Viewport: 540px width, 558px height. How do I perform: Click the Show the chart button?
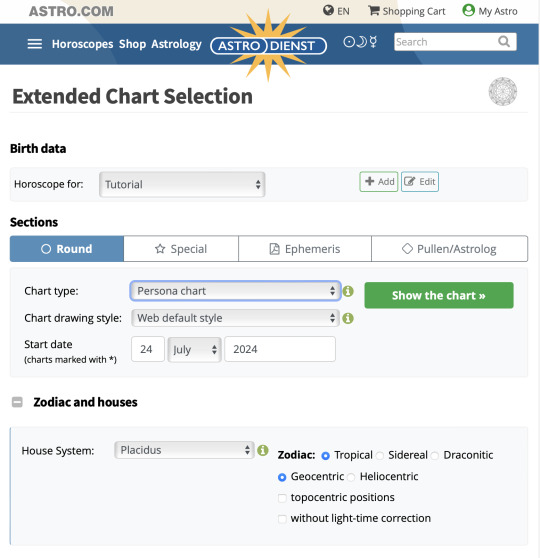(439, 295)
